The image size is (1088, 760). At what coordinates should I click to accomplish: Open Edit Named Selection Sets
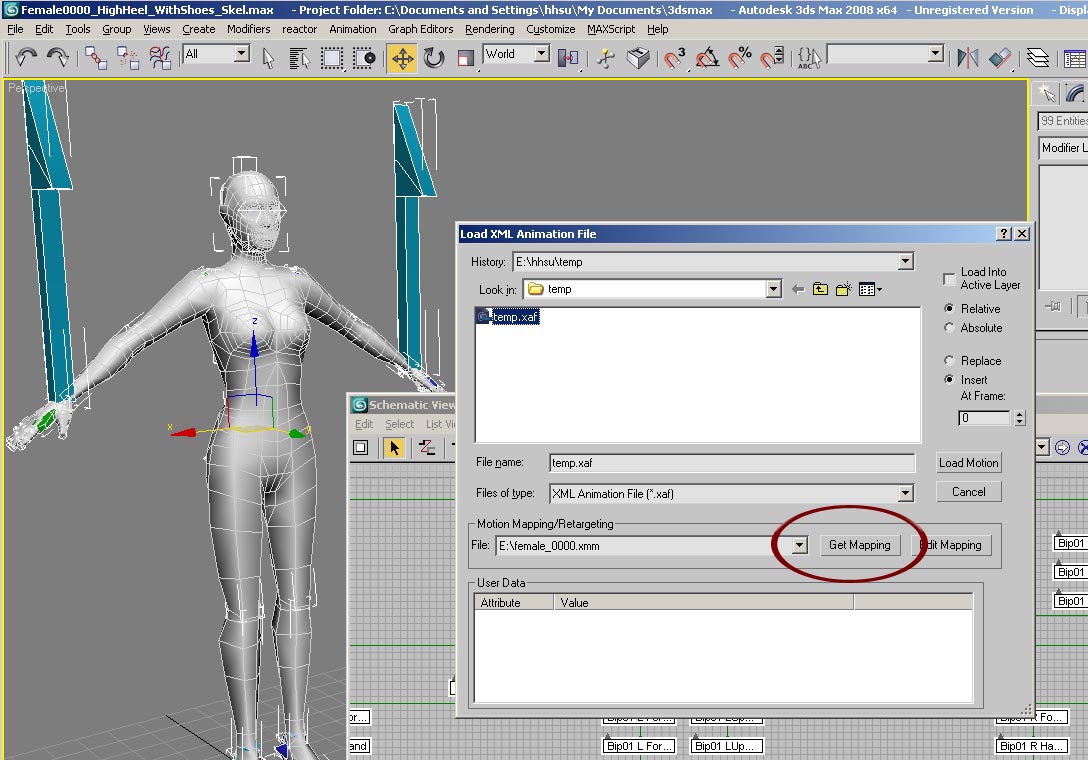click(809, 57)
